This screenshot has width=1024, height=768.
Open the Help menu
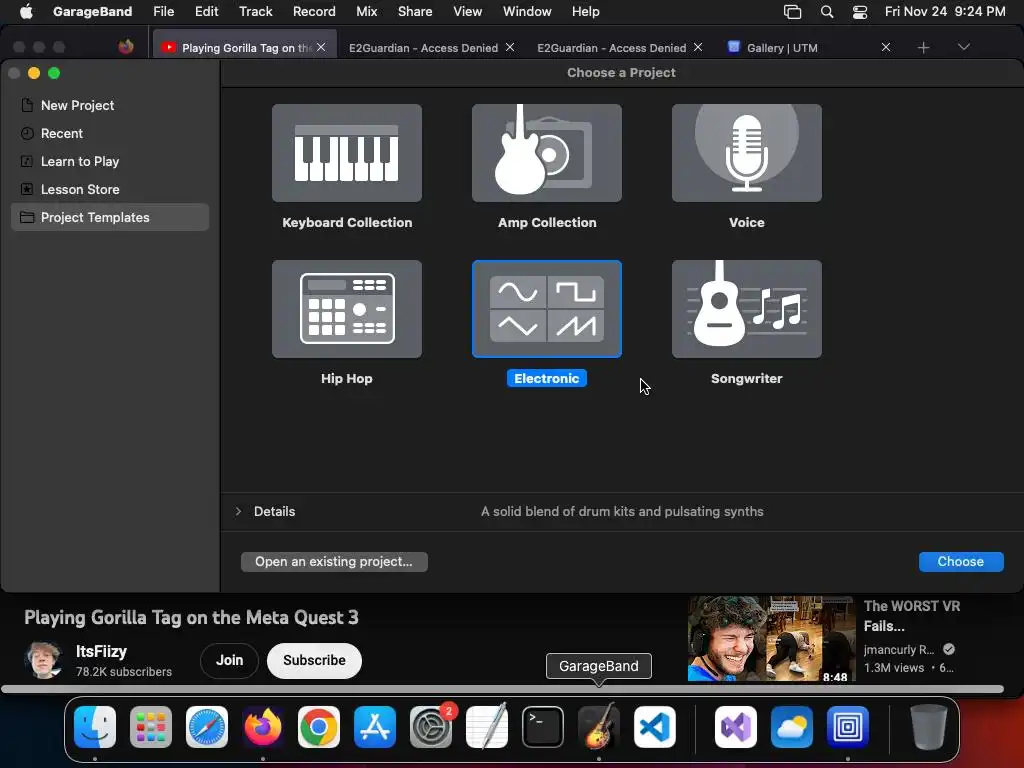click(x=585, y=11)
